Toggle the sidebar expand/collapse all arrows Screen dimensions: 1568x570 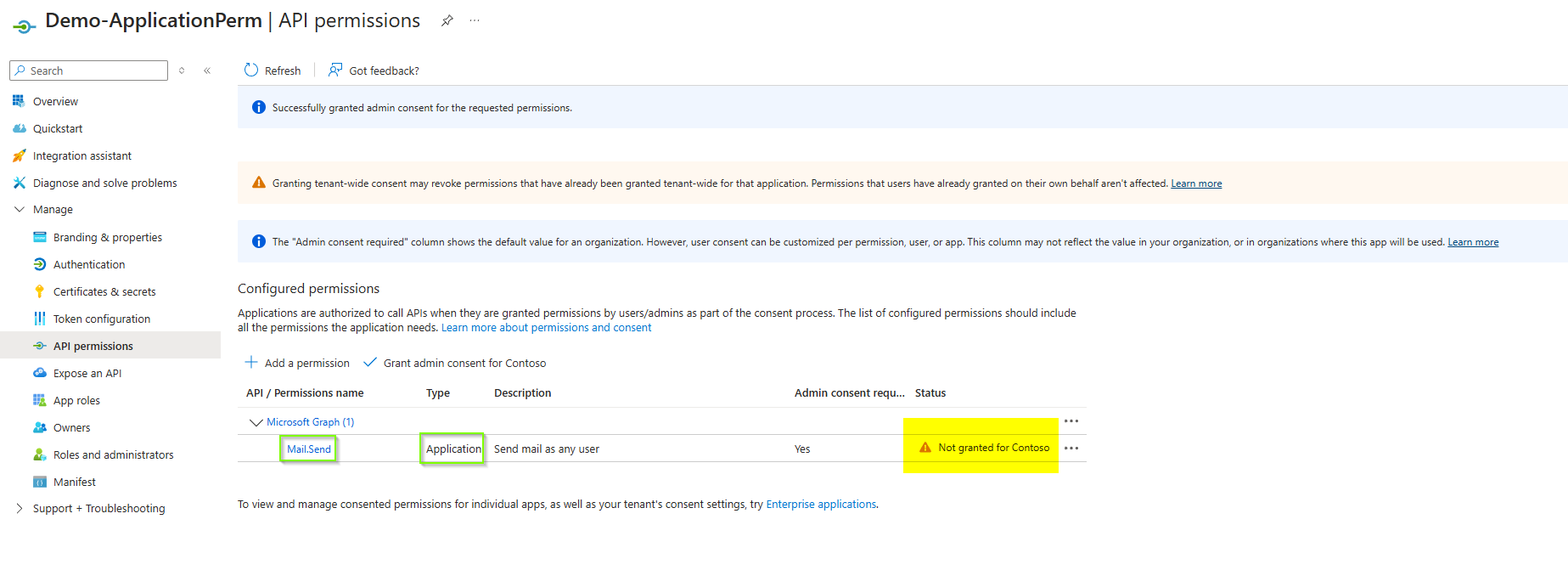(182, 71)
